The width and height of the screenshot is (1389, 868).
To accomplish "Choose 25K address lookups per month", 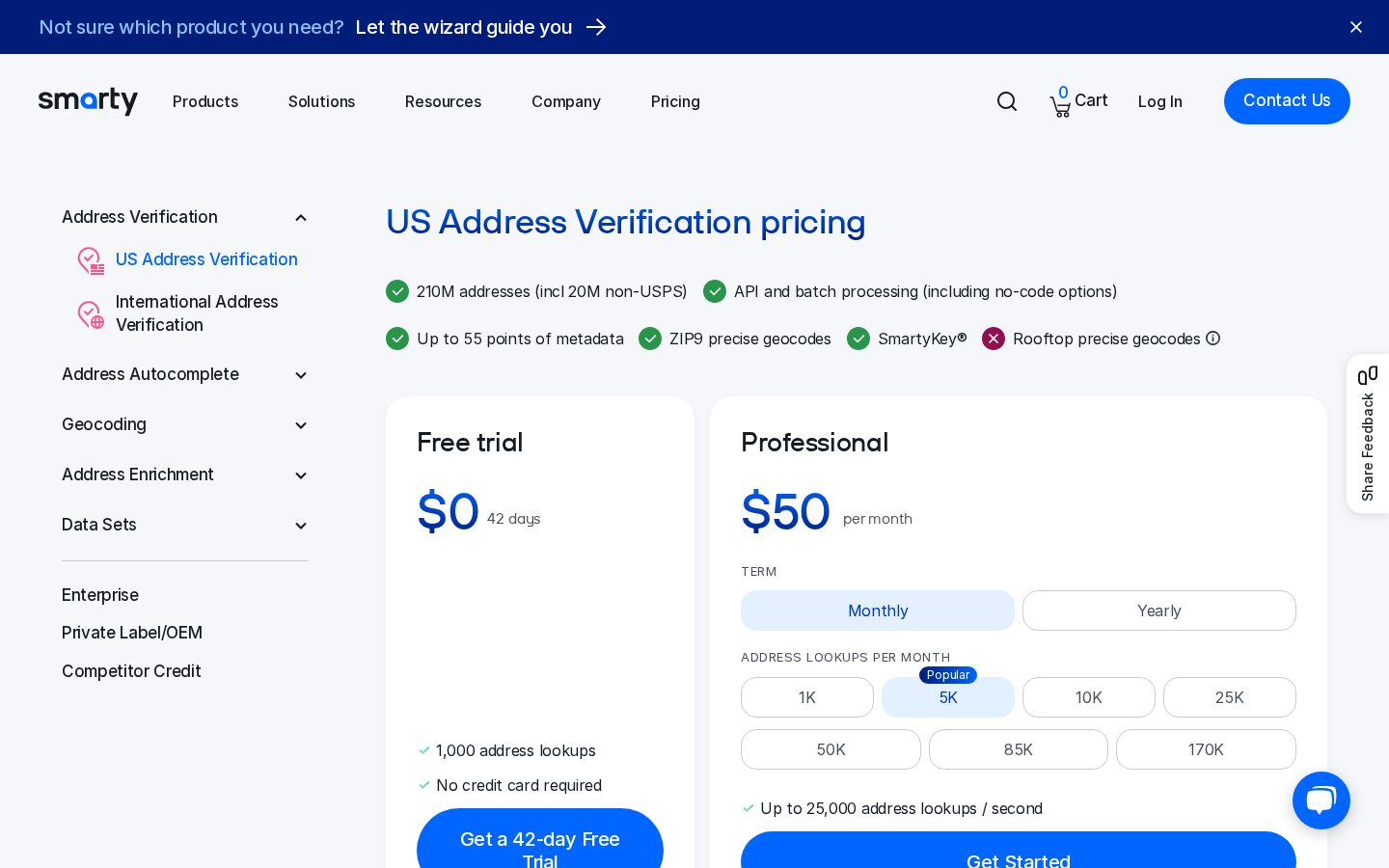I will click(x=1230, y=697).
